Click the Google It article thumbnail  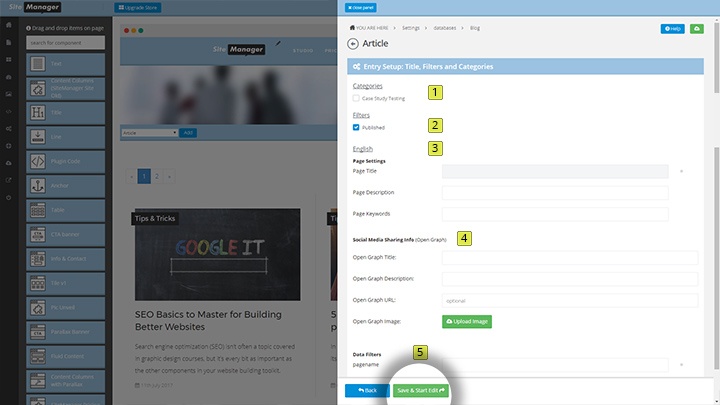218,255
